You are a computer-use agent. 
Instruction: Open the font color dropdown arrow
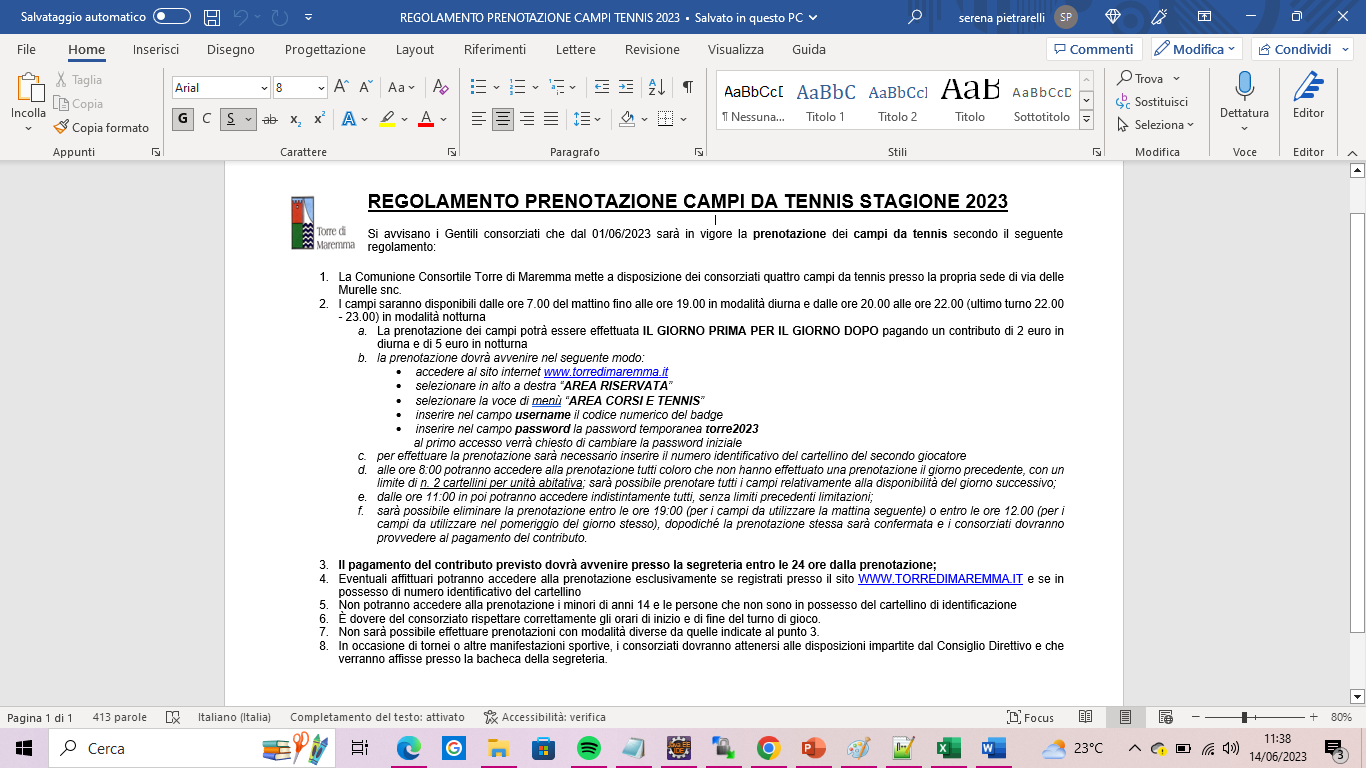443,119
